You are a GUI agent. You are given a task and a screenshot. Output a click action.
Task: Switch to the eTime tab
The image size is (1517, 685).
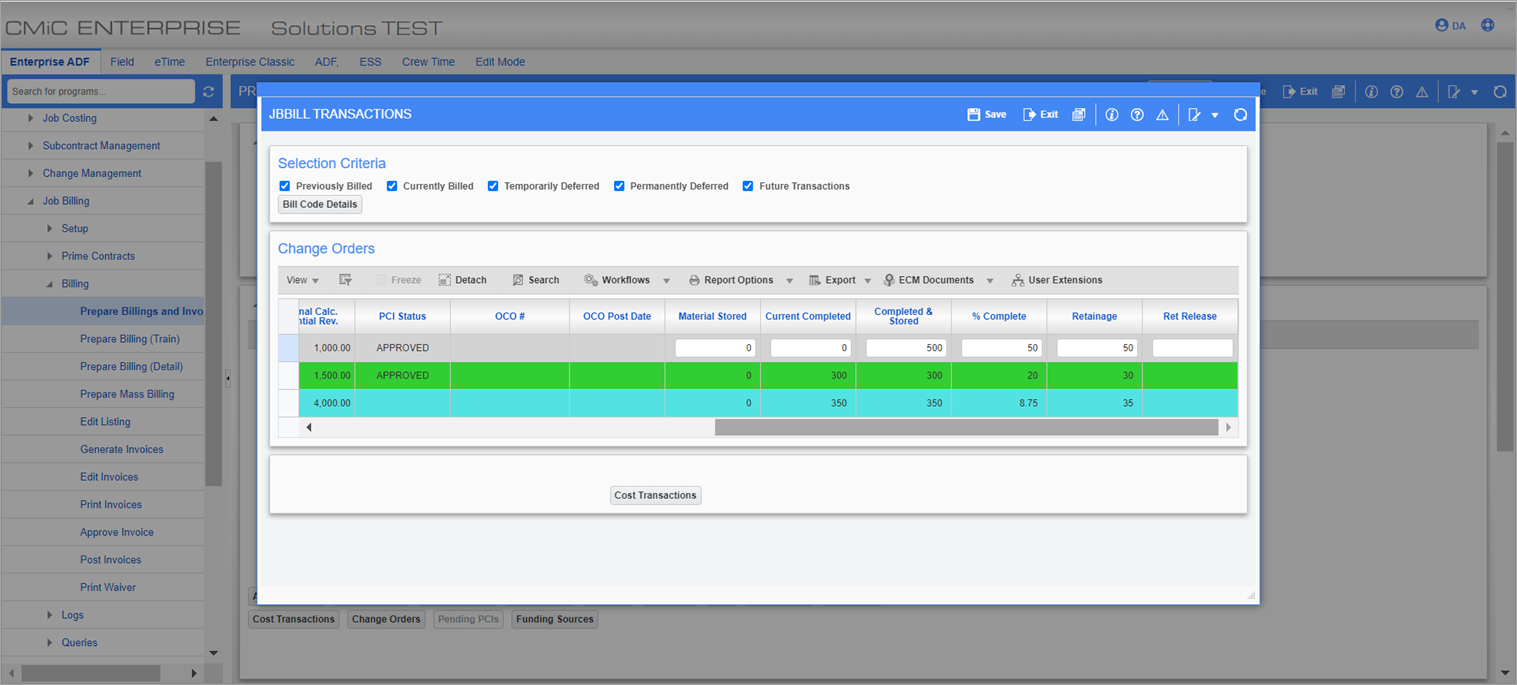point(170,62)
